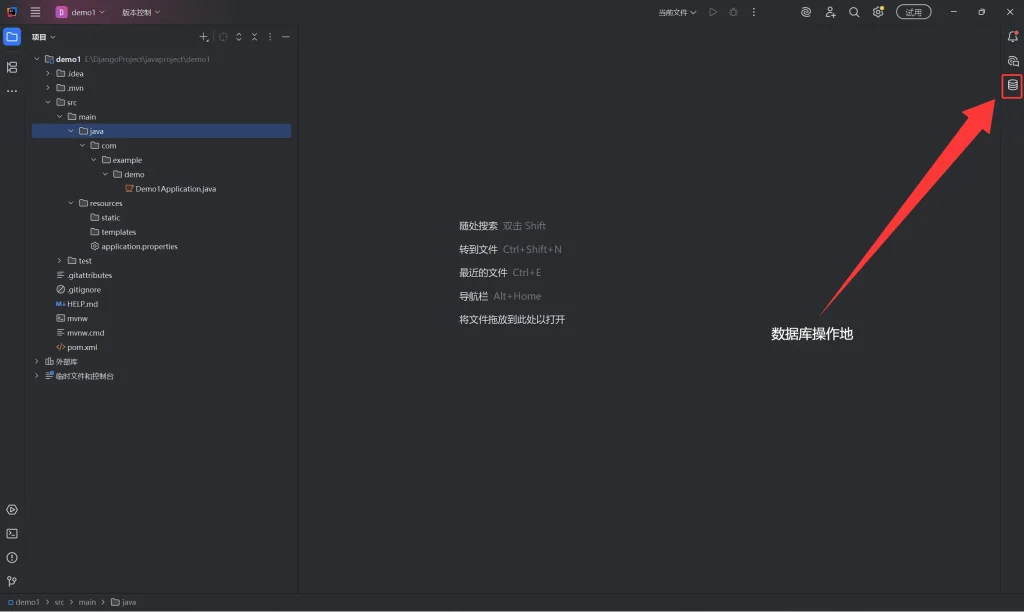Open the Problems tool window

click(12, 557)
